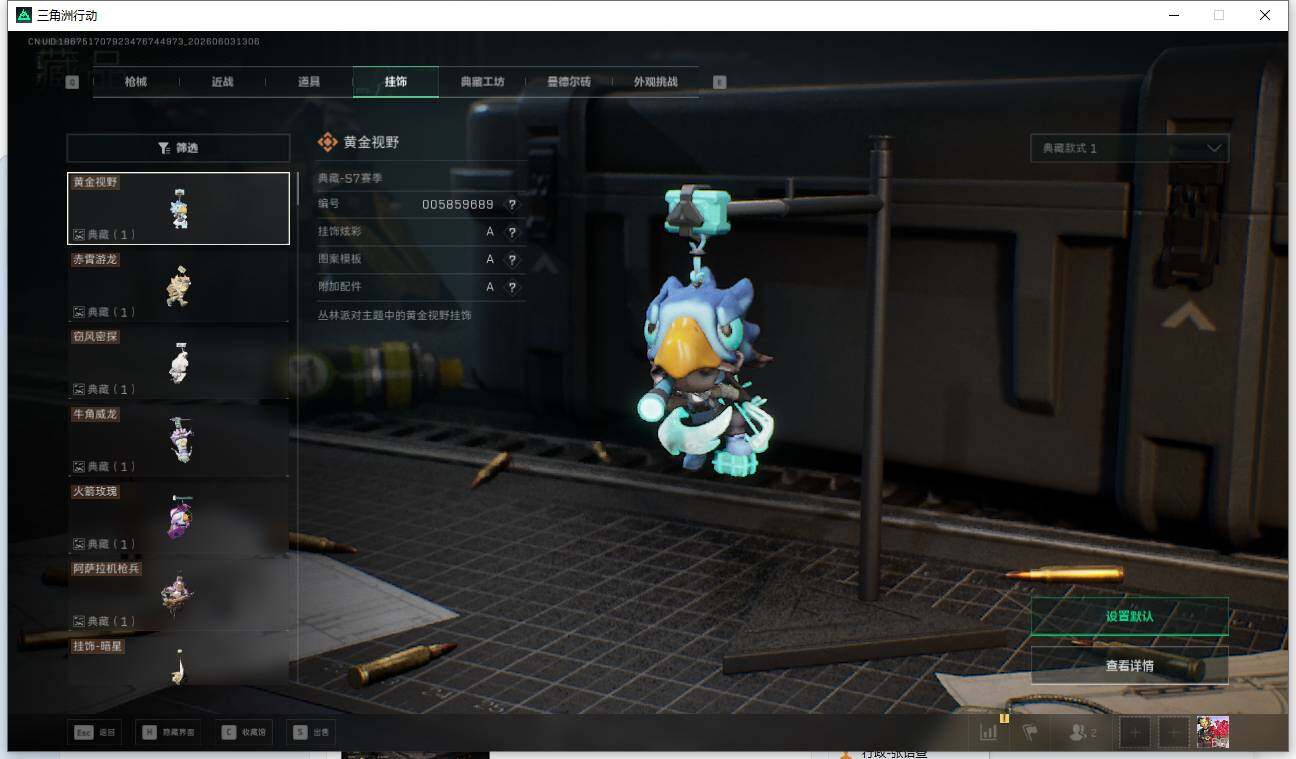1296x759 pixels.
Task: Switch to the 近战 tab
Action: (222, 82)
